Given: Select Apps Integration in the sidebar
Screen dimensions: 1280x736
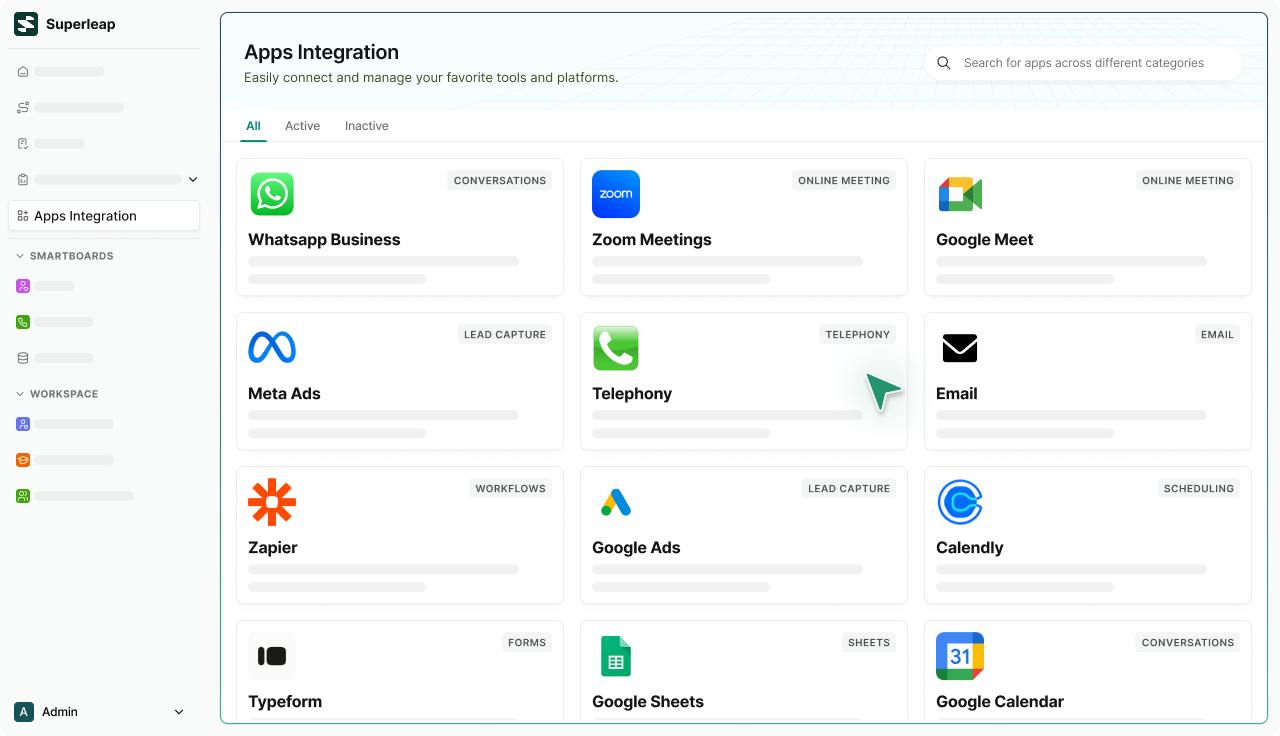Looking at the screenshot, I should [104, 216].
